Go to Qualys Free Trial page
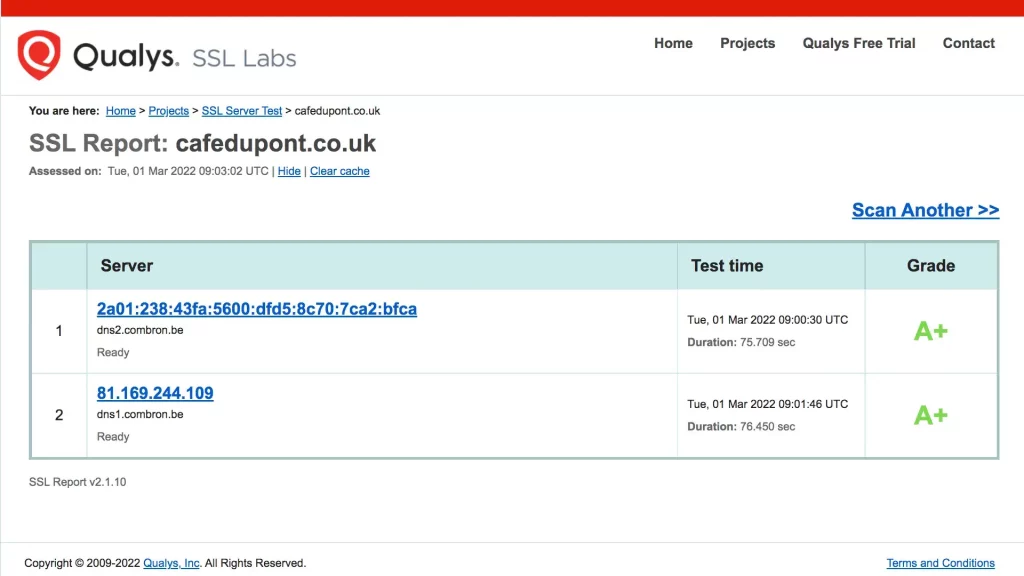 pyautogui.click(x=858, y=43)
